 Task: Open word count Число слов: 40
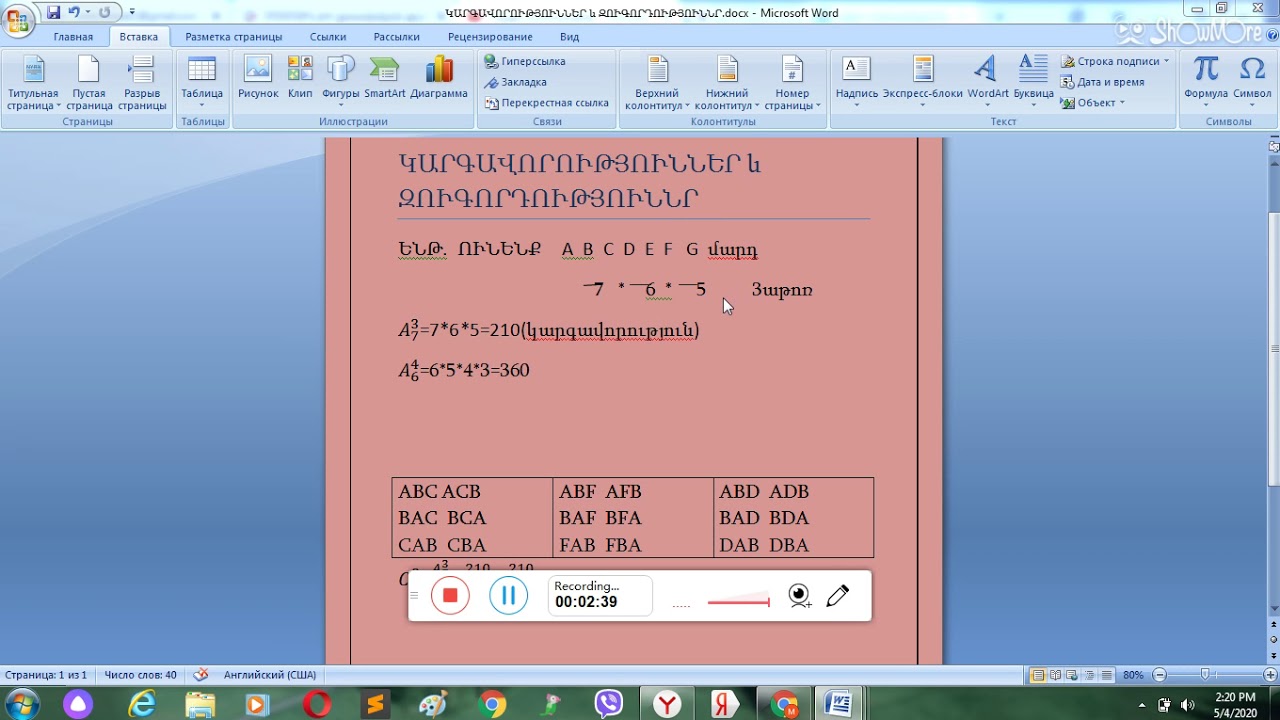tap(140, 675)
